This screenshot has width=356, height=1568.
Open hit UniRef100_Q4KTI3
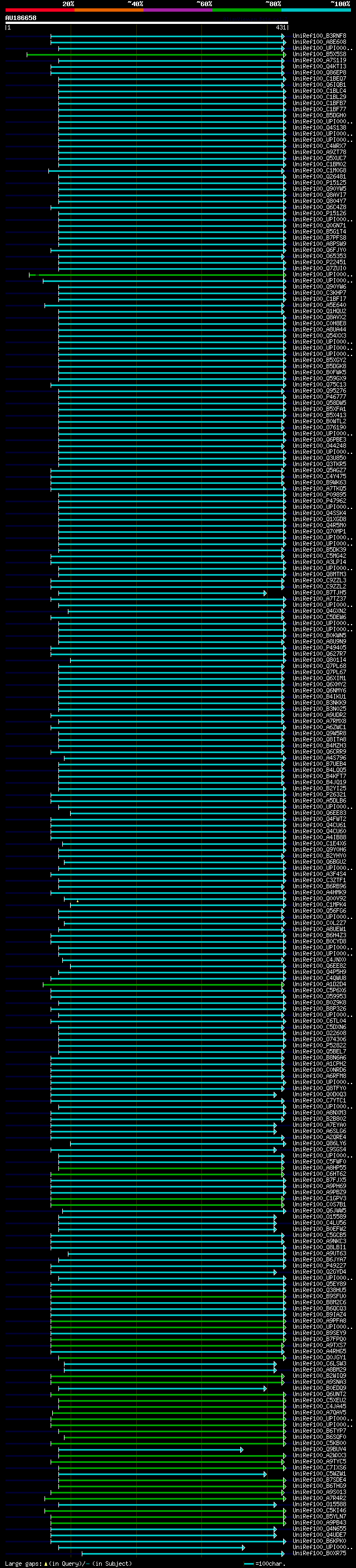tap(319, 66)
